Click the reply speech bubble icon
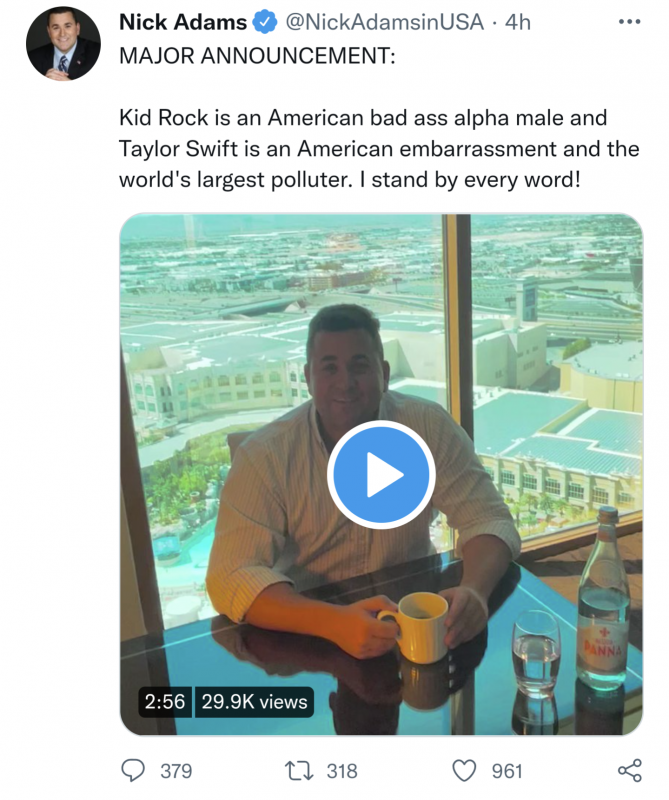This screenshot has height=800, width=669. coord(133,770)
